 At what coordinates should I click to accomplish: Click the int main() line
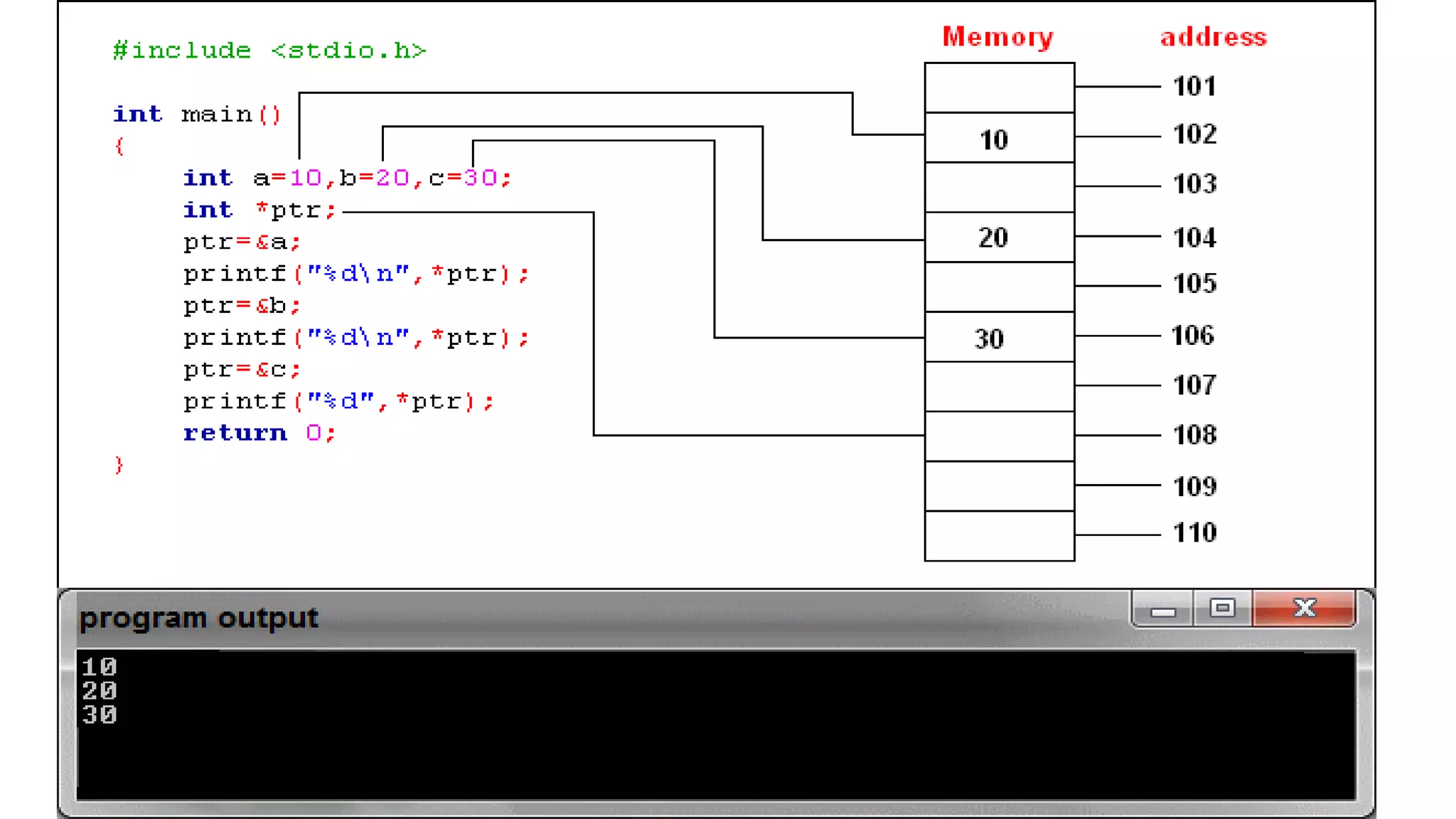pos(197,114)
